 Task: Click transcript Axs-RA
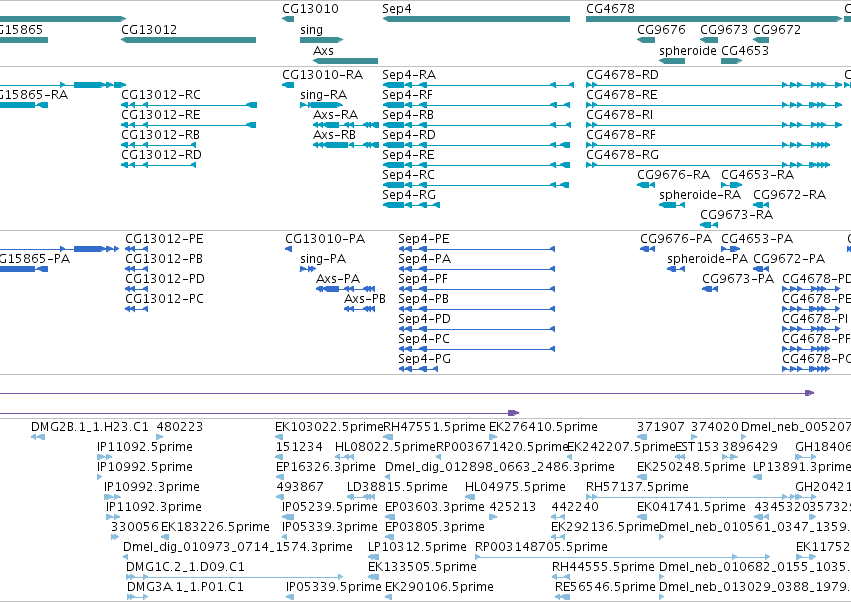pyautogui.click(x=346, y=125)
